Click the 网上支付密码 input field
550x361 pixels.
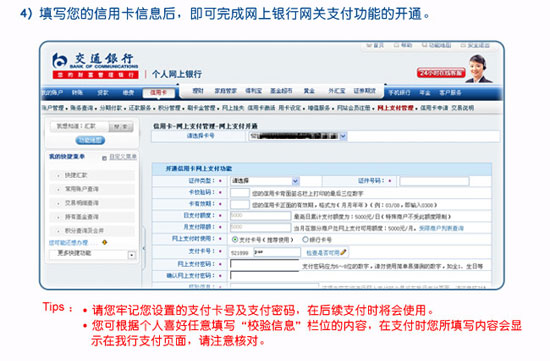coord(265,264)
